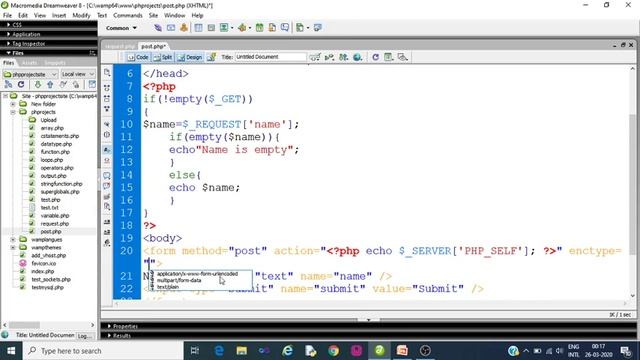Select request.php in file tree
The width and height of the screenshot is (640, 360).
point(55,224)
